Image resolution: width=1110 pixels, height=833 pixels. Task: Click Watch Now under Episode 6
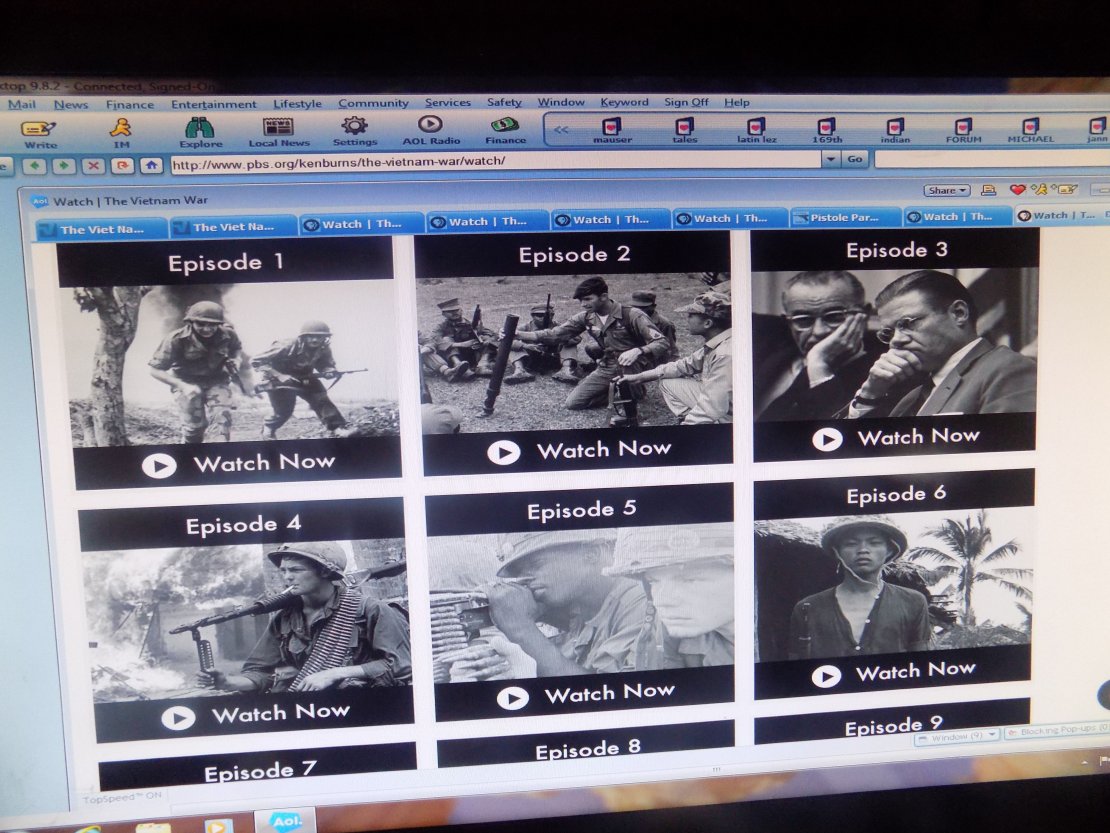pyautogui.click(x=915, y=671)
